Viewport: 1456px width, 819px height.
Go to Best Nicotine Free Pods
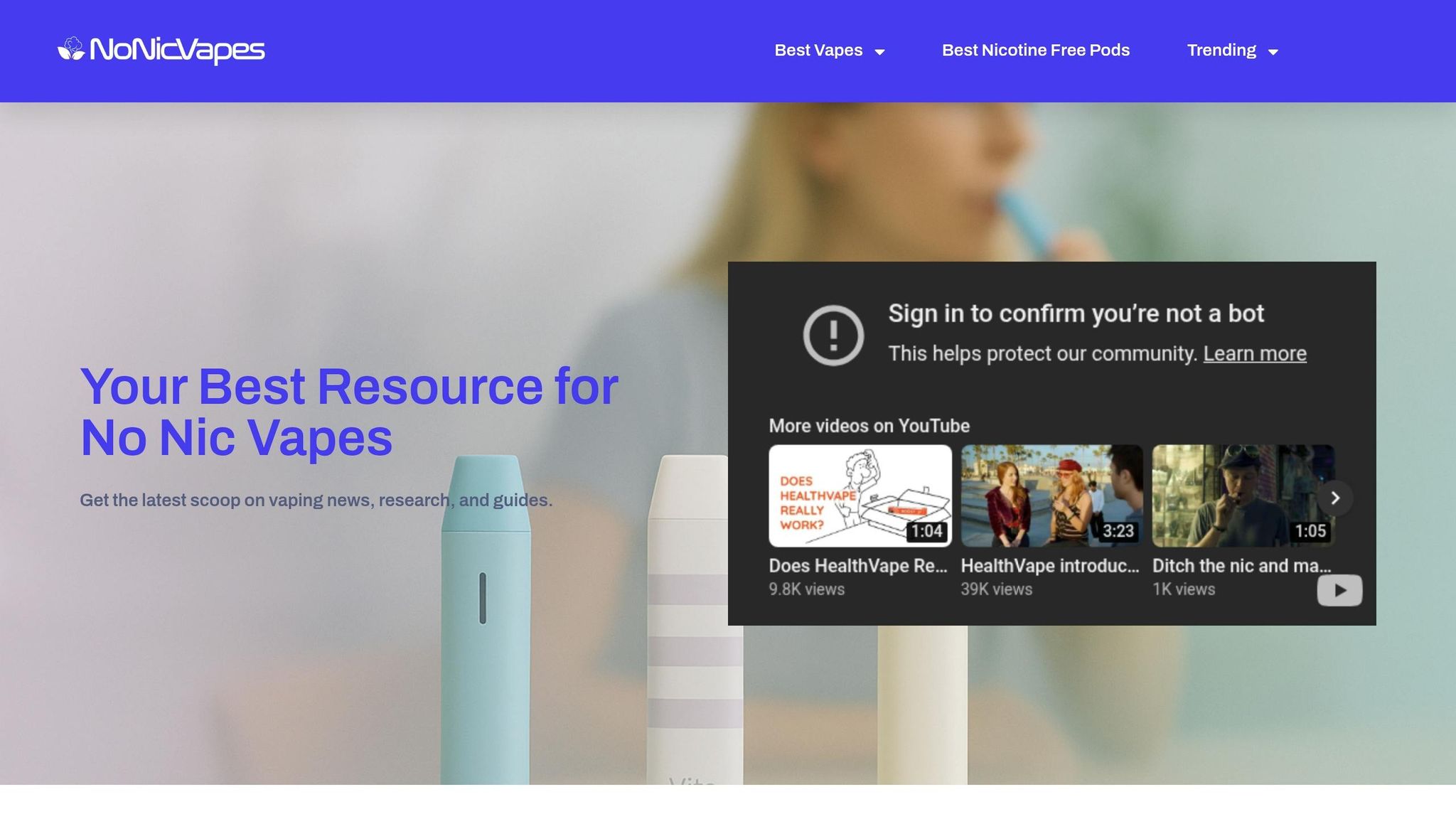pyautogui.click(x=1036, y=50)
